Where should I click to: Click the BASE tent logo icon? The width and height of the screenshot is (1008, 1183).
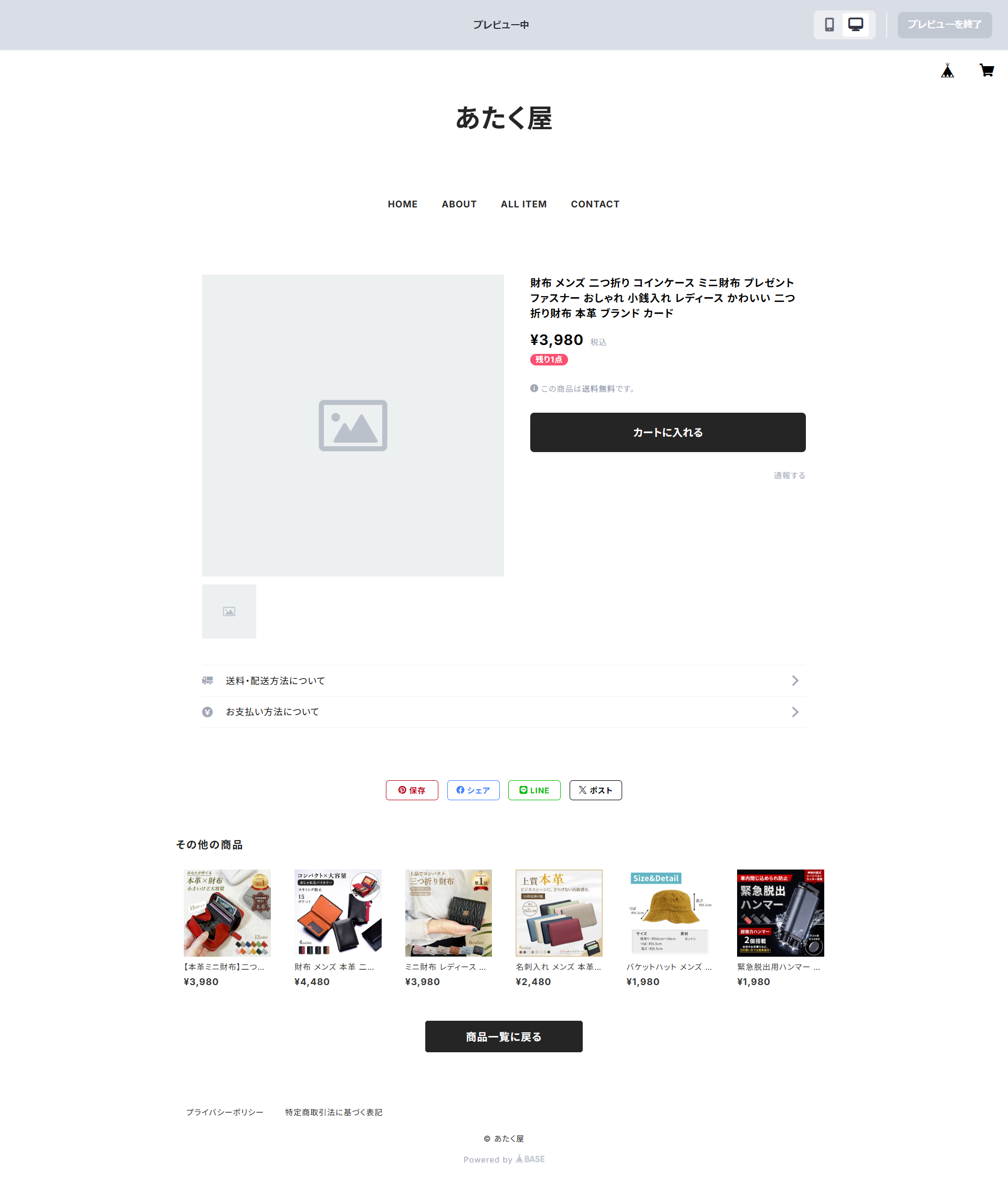pyautogui.click(x=948, y=70)
